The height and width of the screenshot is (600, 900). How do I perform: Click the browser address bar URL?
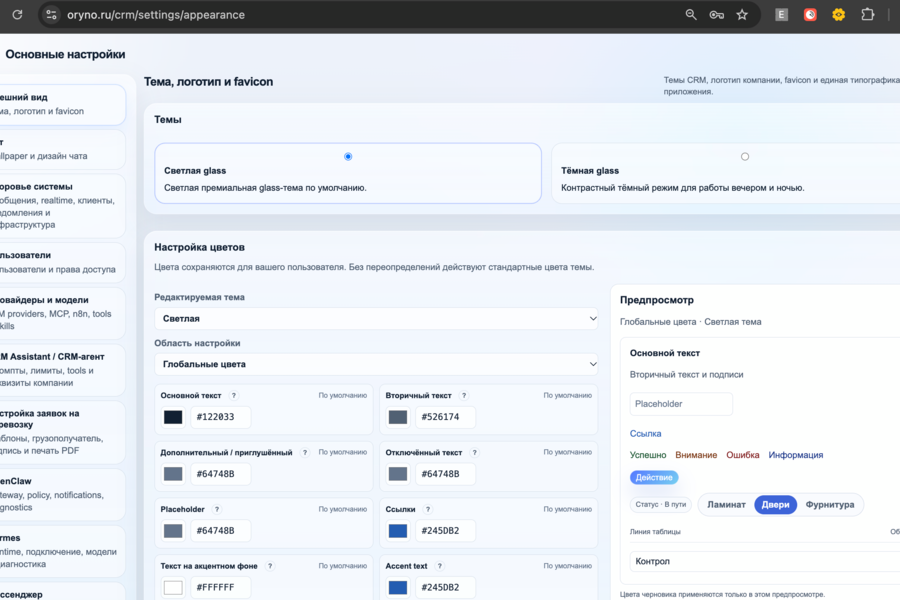[x=156, y=15]
